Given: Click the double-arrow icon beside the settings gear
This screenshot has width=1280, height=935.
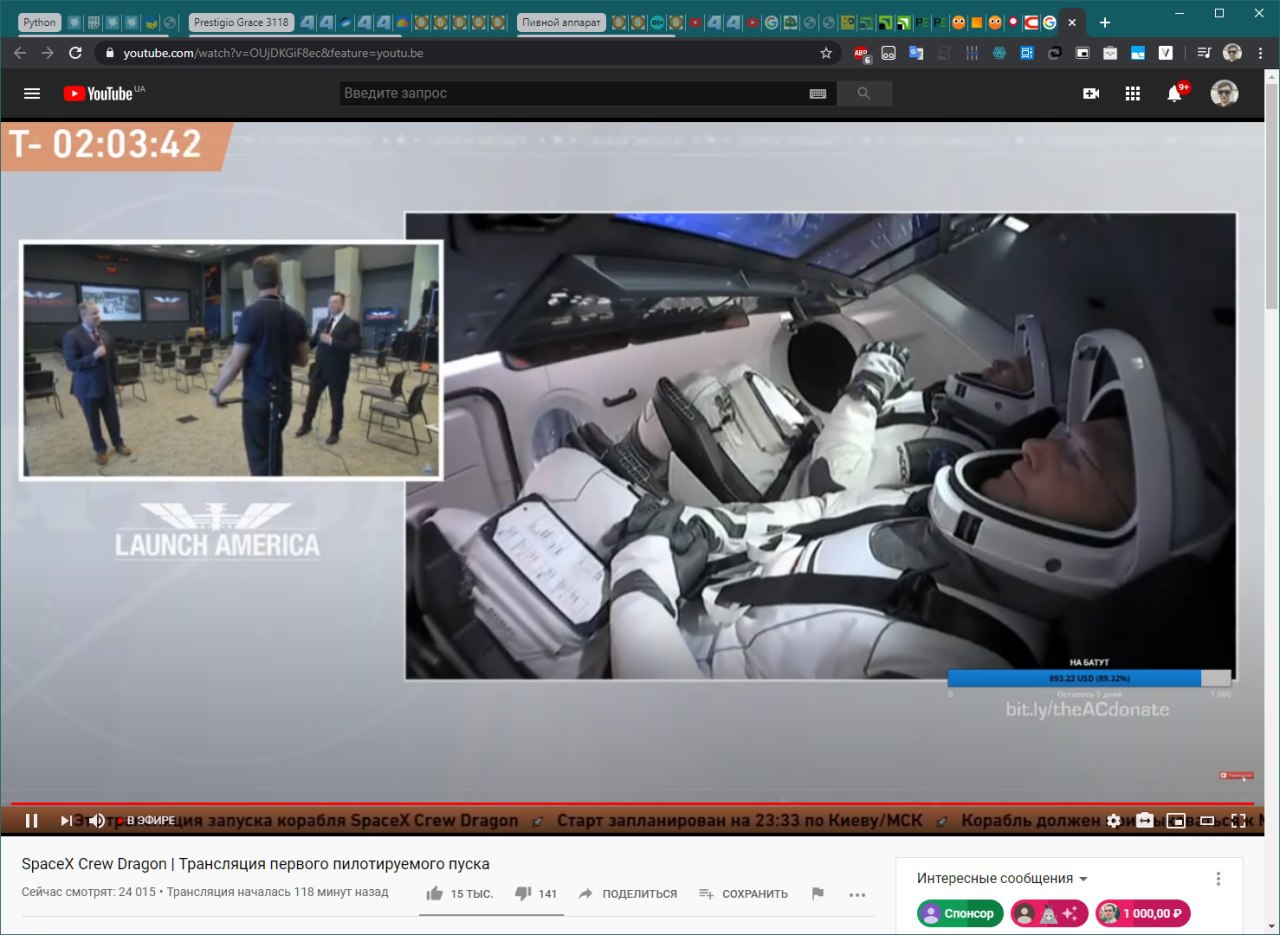Looking at the screenshot, I should [1145, 821].
